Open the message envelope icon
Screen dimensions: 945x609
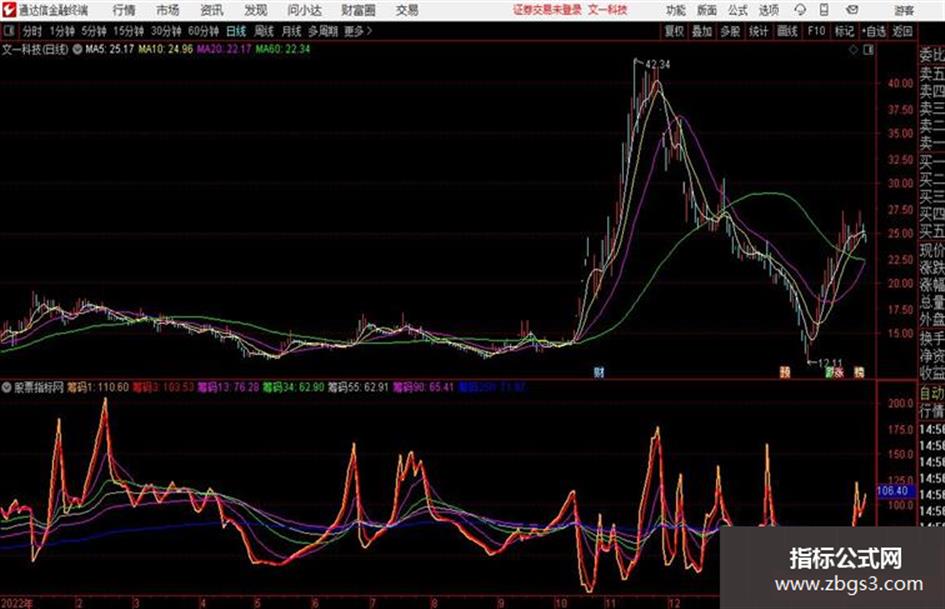pyautogui.click(x=852, y=10)
